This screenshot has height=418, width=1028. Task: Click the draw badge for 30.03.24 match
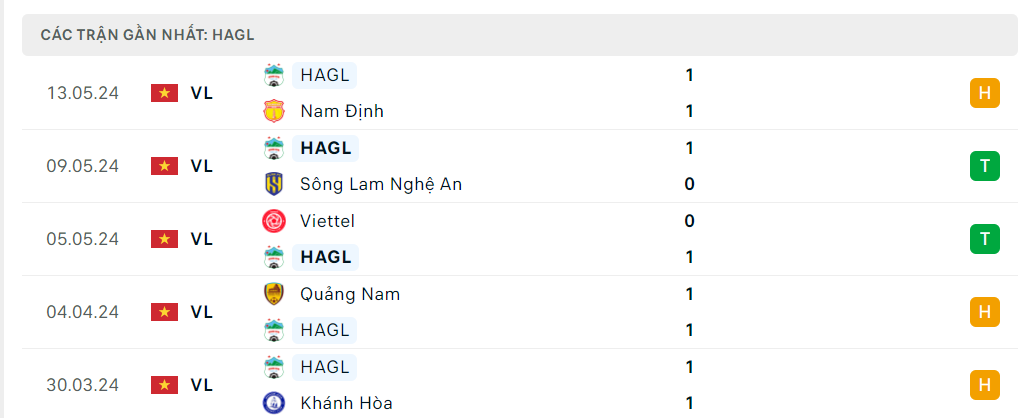(x=984, y=385)
